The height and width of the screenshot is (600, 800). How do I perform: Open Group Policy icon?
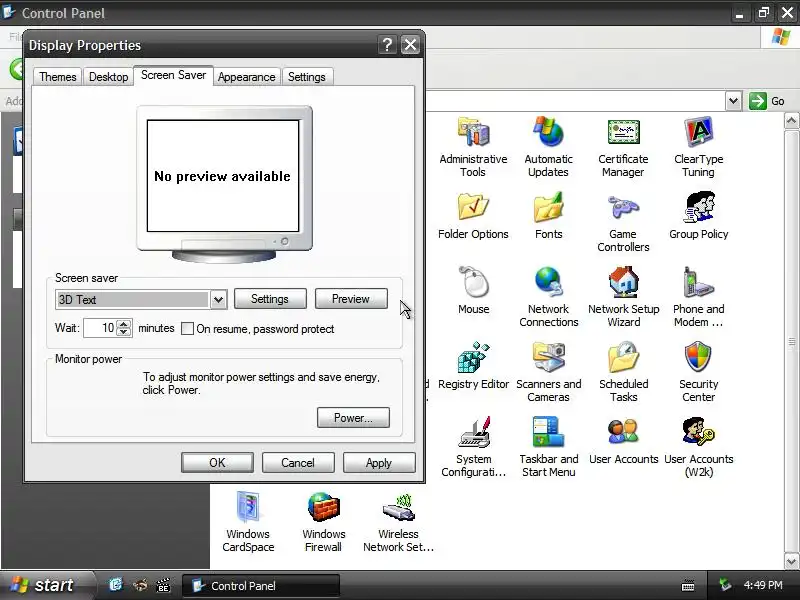(x=698, y=207)
